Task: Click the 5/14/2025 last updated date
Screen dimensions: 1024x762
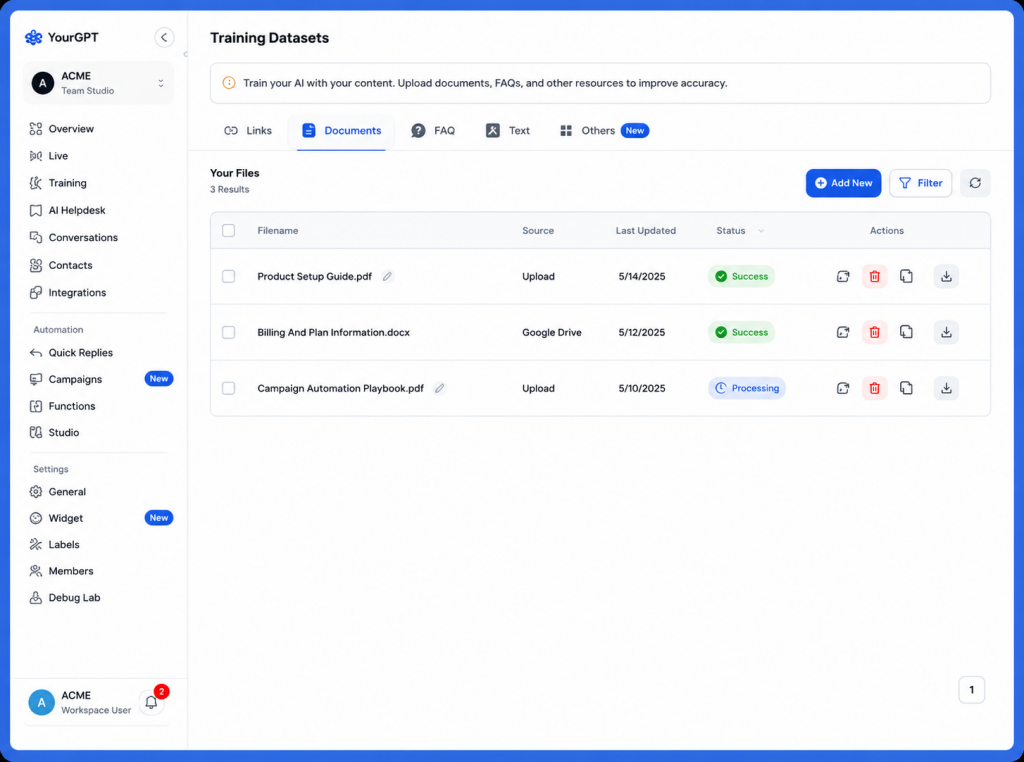Action: 642,276
